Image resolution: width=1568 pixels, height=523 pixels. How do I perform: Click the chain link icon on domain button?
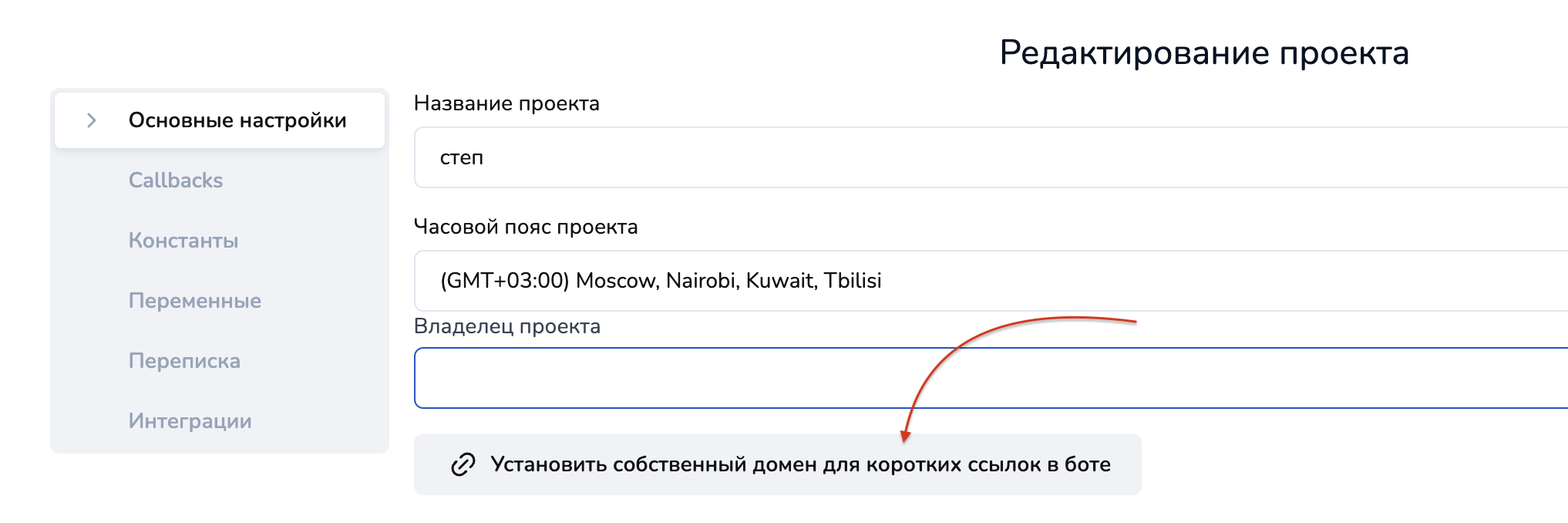coord(463,464)
